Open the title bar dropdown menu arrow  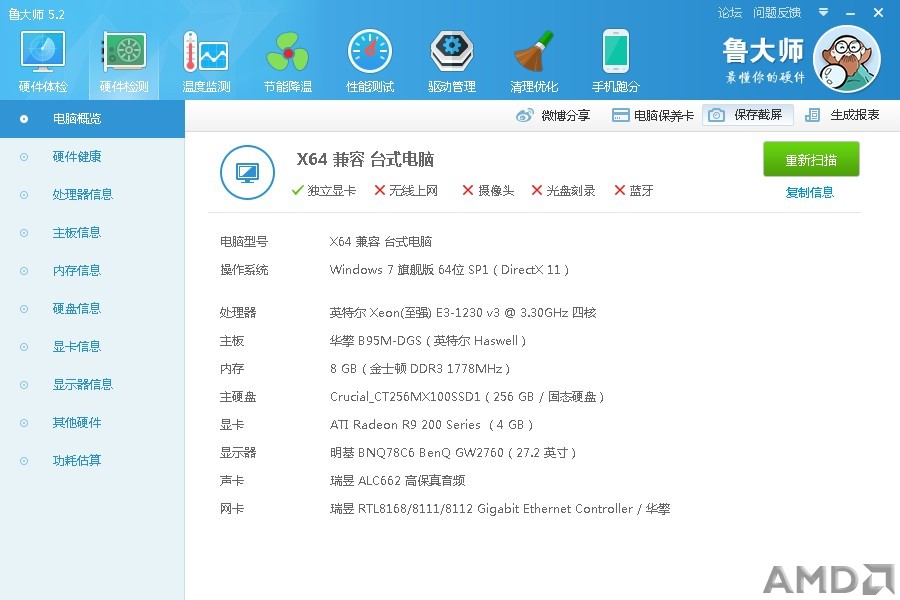(x=823, y=12)
